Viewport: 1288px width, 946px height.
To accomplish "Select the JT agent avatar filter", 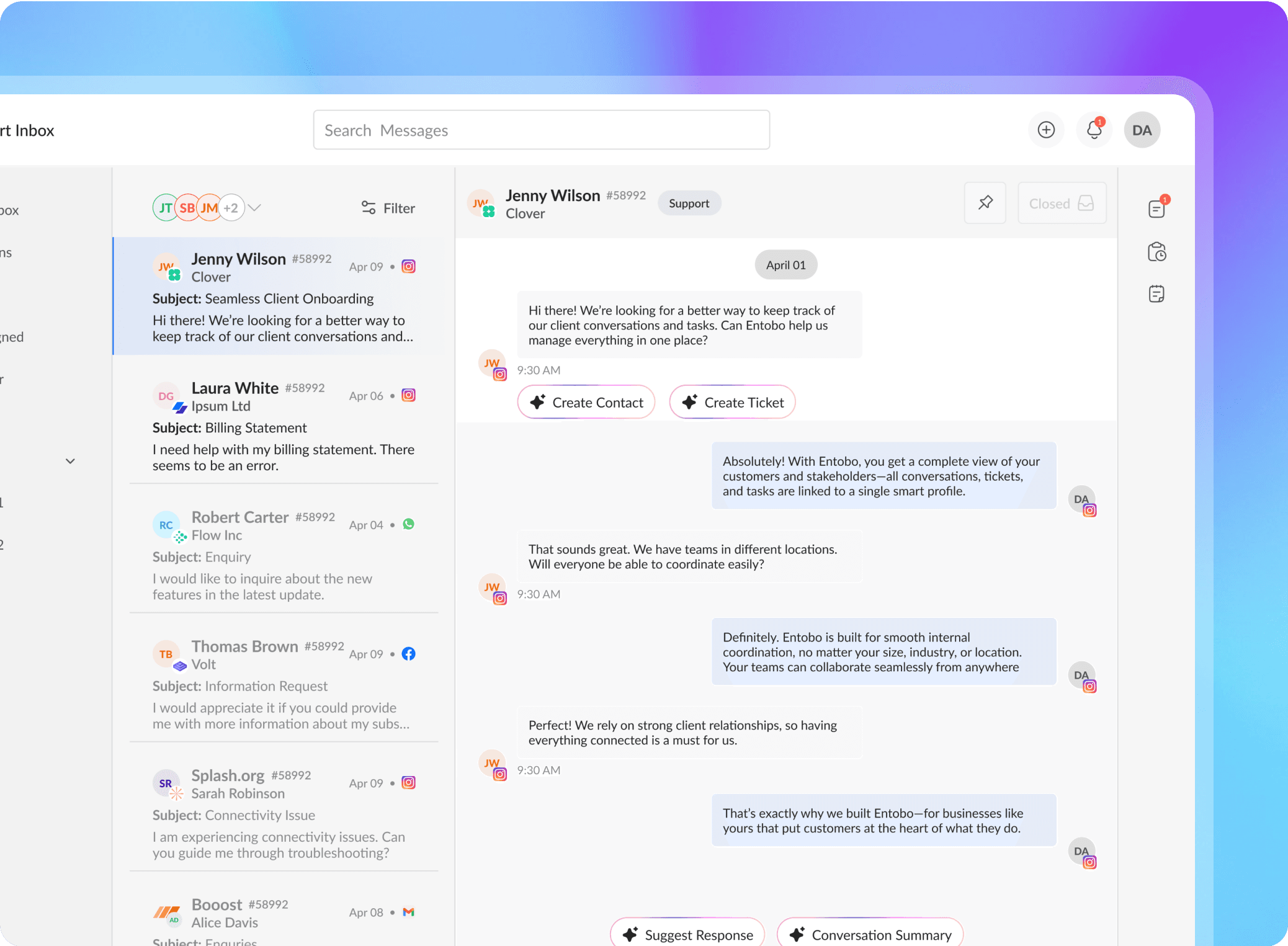I will tap(164, 208).
